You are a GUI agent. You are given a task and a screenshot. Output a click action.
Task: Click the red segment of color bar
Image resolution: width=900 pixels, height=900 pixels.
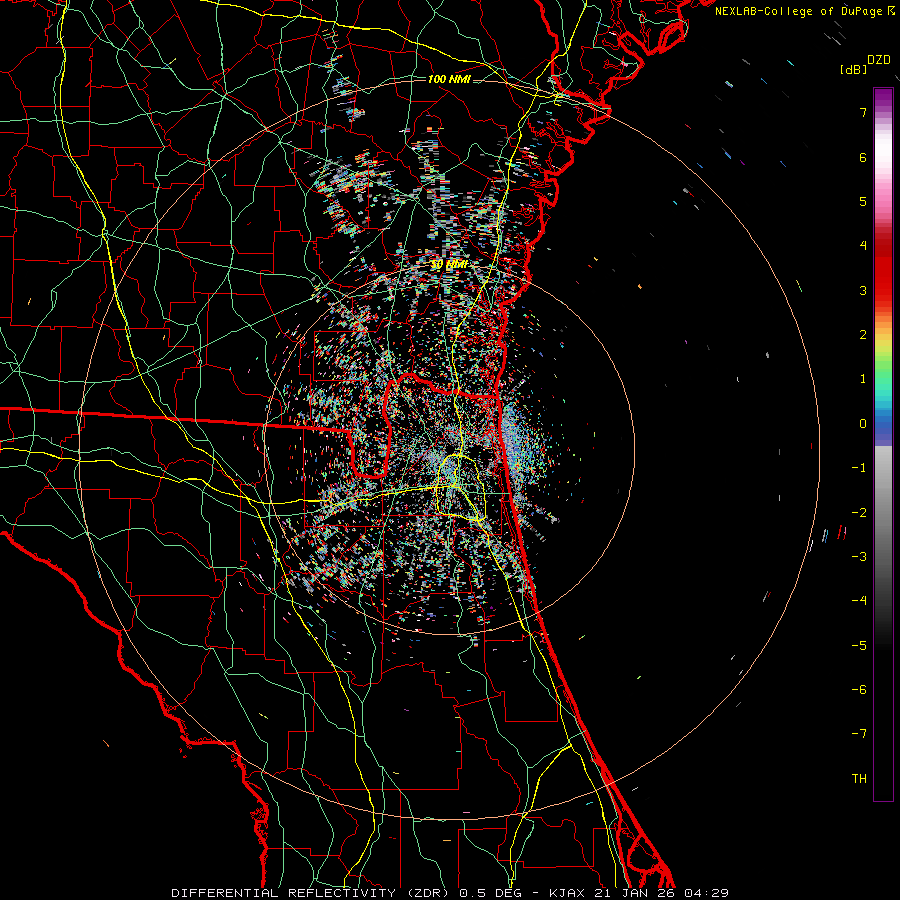pyautogui.click(x=883, y=270)
